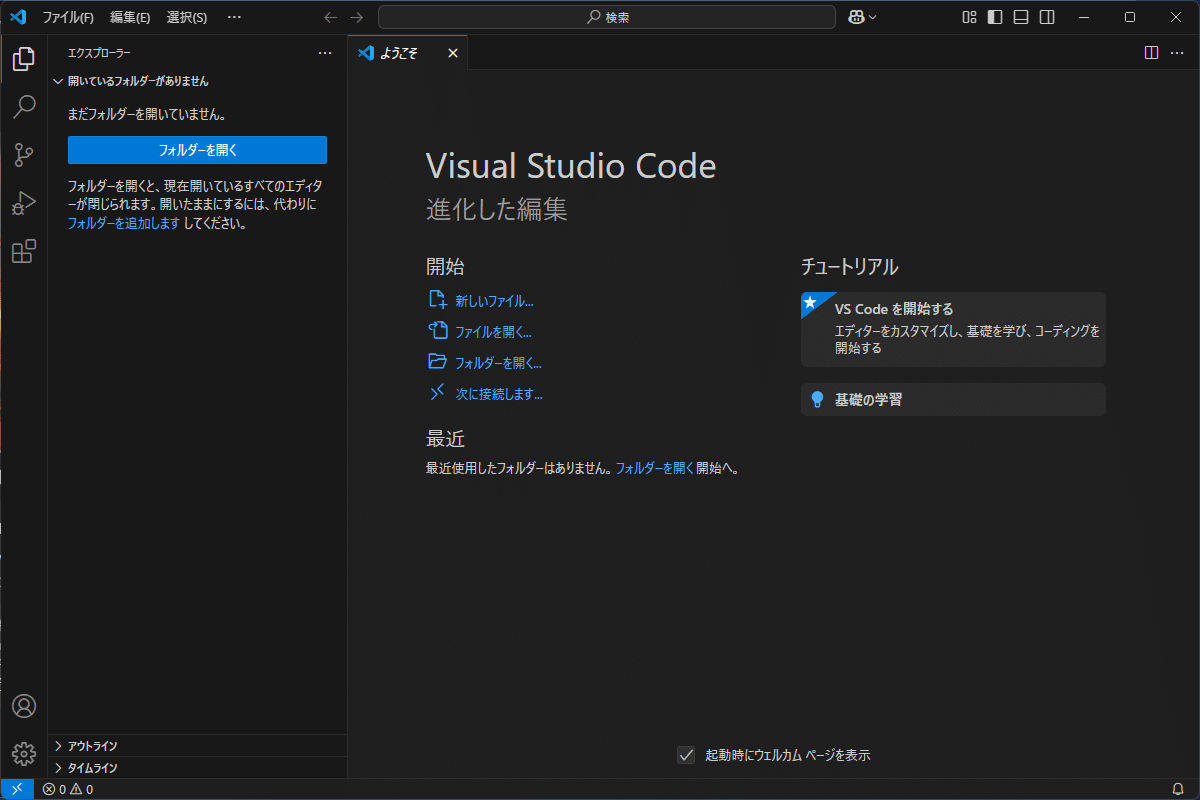Toggle 起動時にウェルカム ページを表示 checkbox
Image resolution: width=1200 pixels, height=800 pixels.
(686, 755)
